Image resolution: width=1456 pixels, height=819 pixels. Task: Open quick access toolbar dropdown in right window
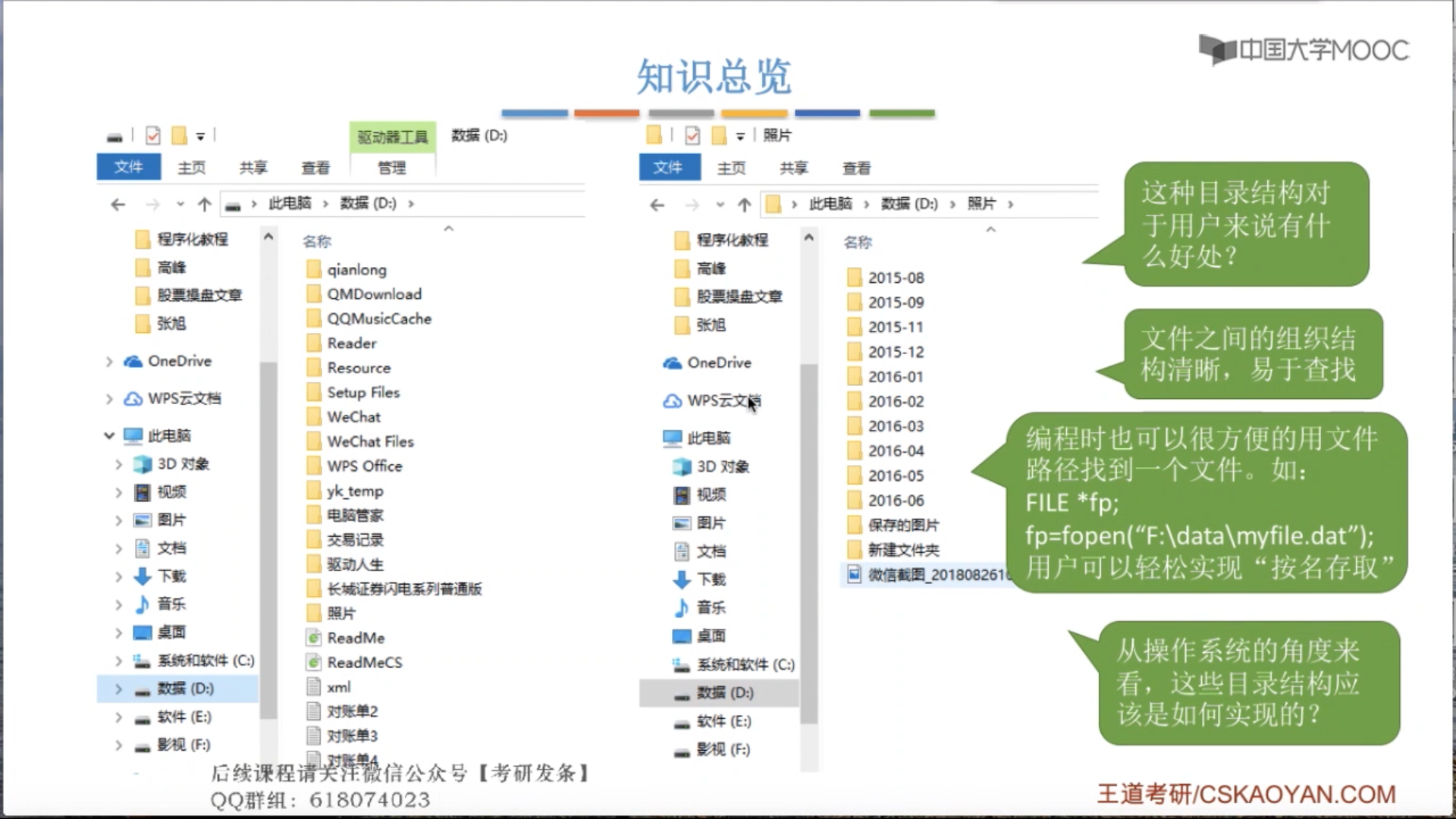coord(740,136)
